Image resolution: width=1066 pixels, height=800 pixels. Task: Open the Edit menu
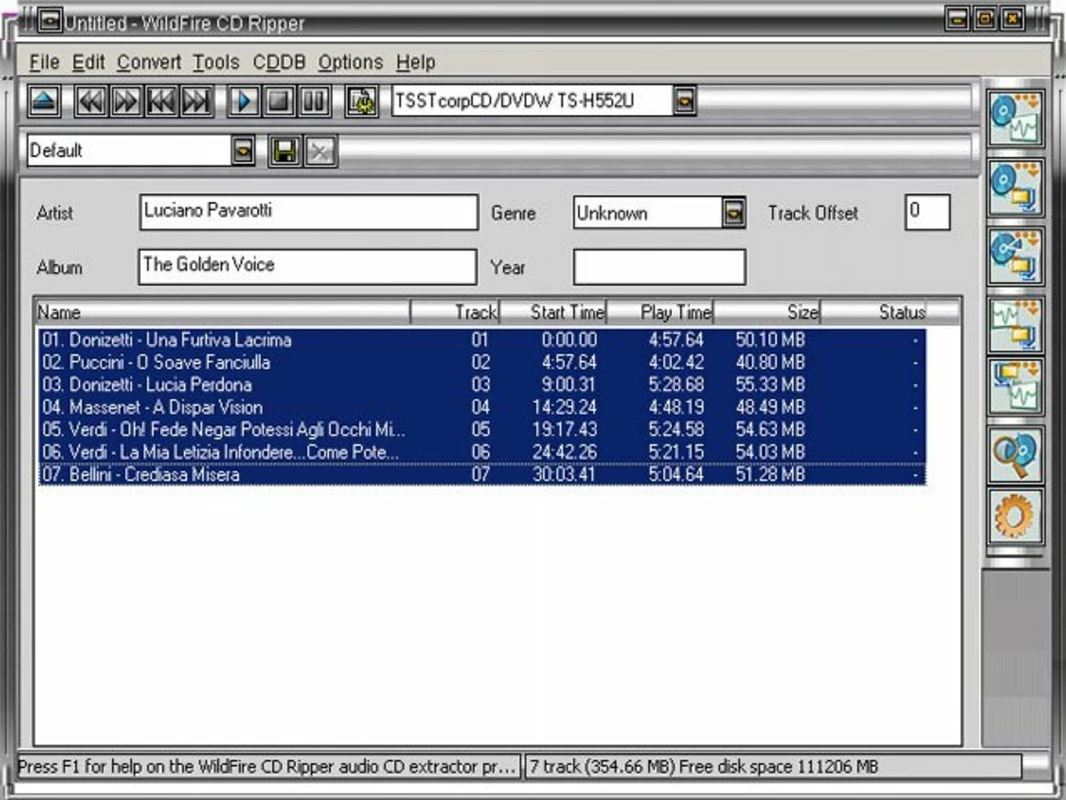point(88,63)
